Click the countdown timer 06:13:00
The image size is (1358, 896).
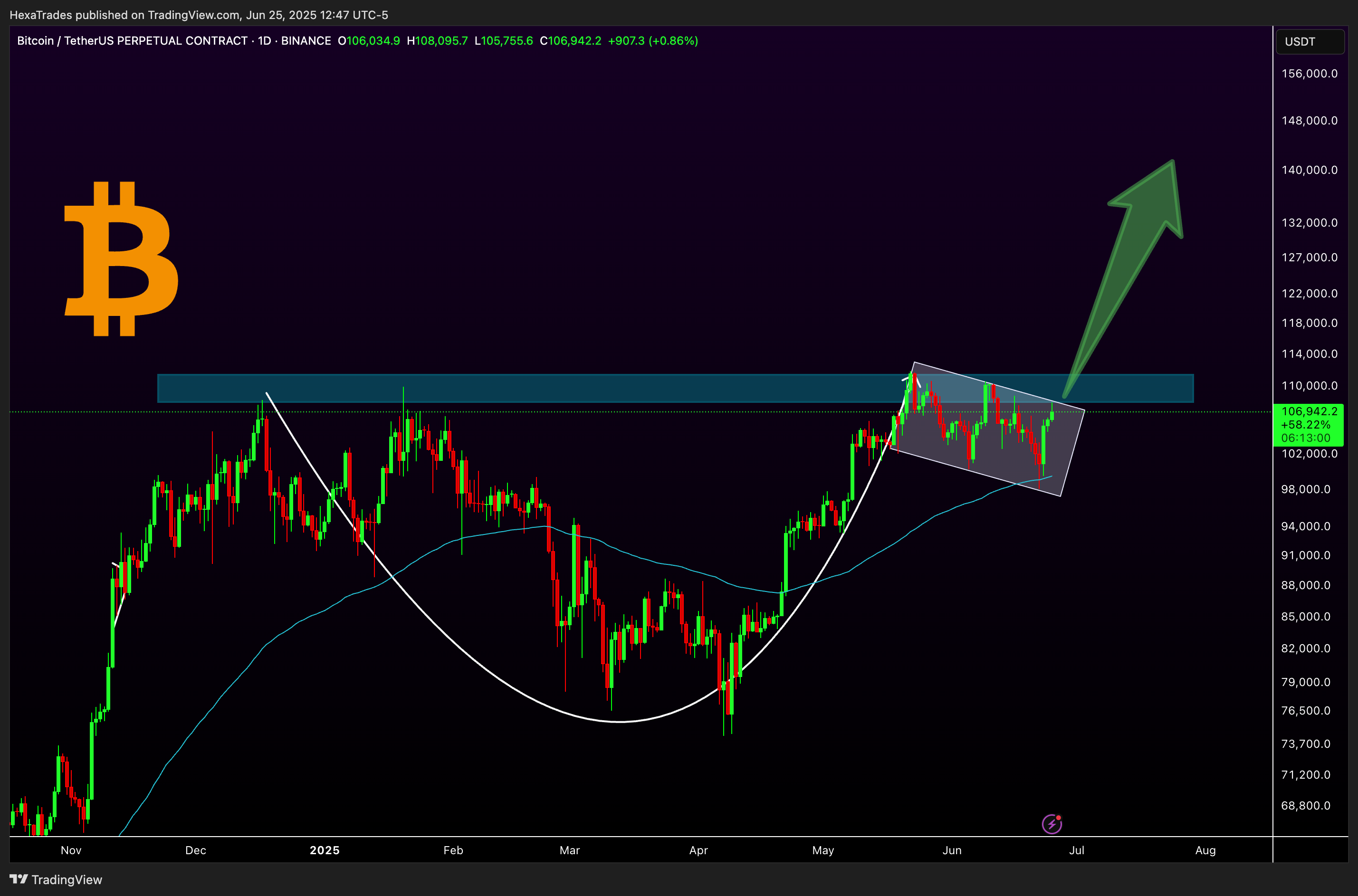[1305, 438]
